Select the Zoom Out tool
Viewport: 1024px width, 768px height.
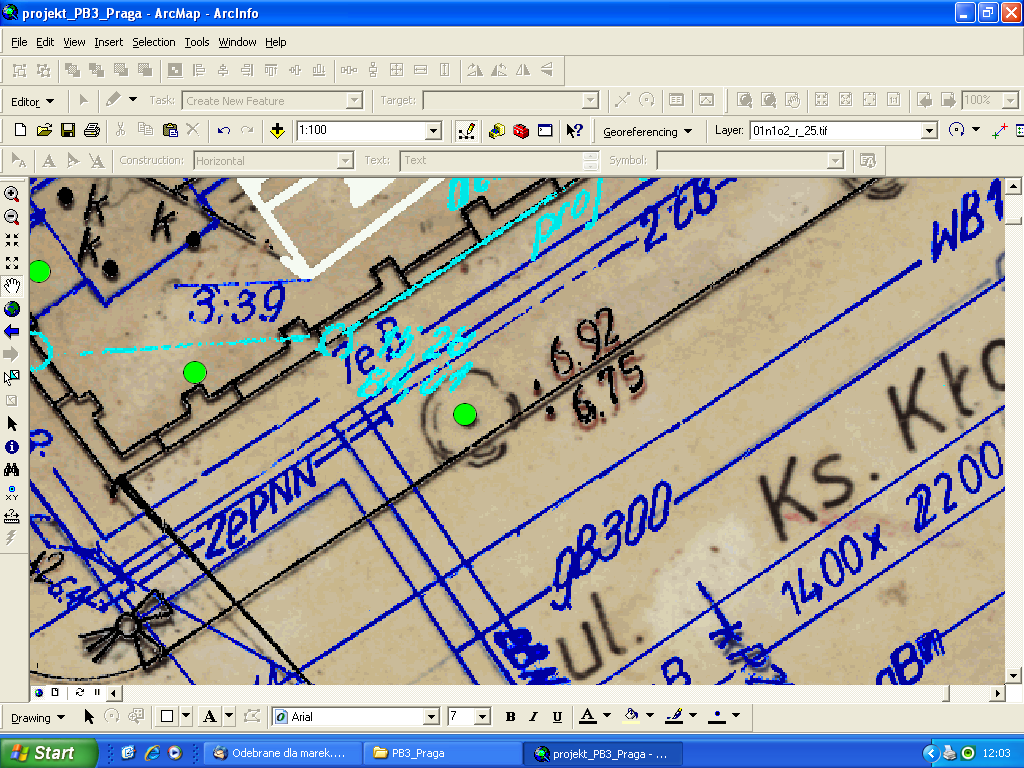pyautogui.click(x=12, y=217)
